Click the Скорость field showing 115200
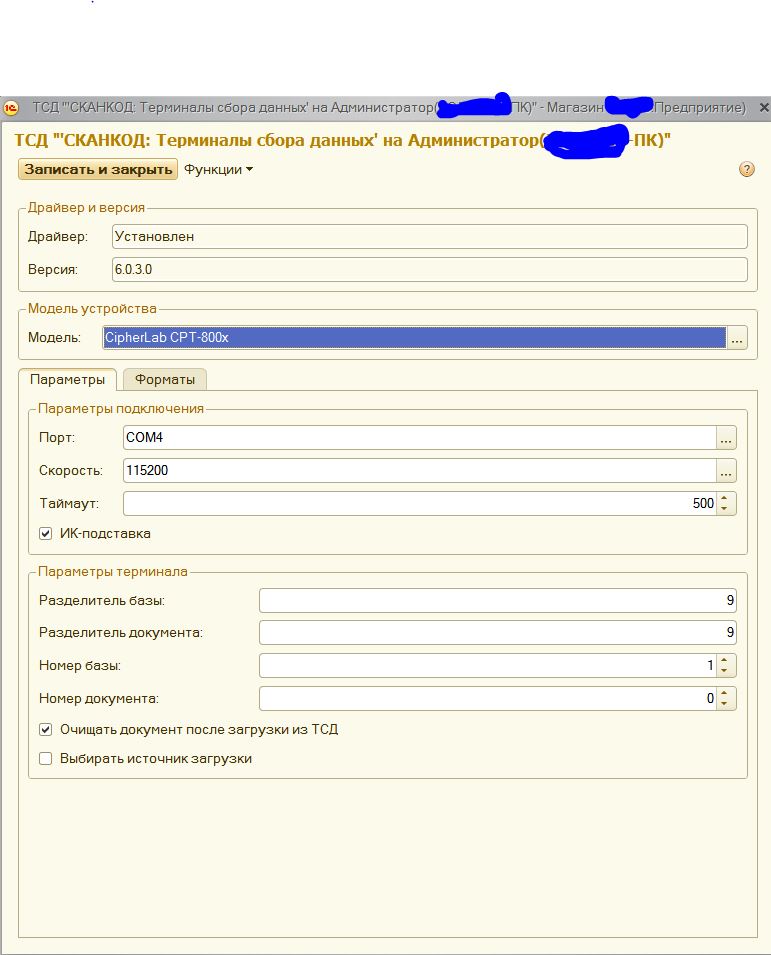This screenshot has height=955, width=771. [x=418, y=471]
